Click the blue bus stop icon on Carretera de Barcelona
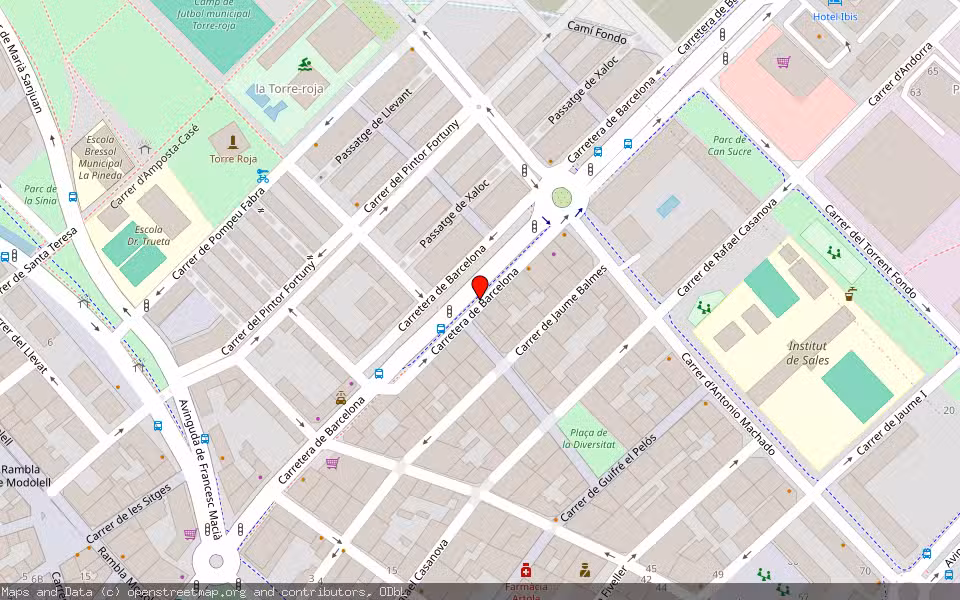The height and width of the screenshot is (600, 960). click(x=440, y=328)
